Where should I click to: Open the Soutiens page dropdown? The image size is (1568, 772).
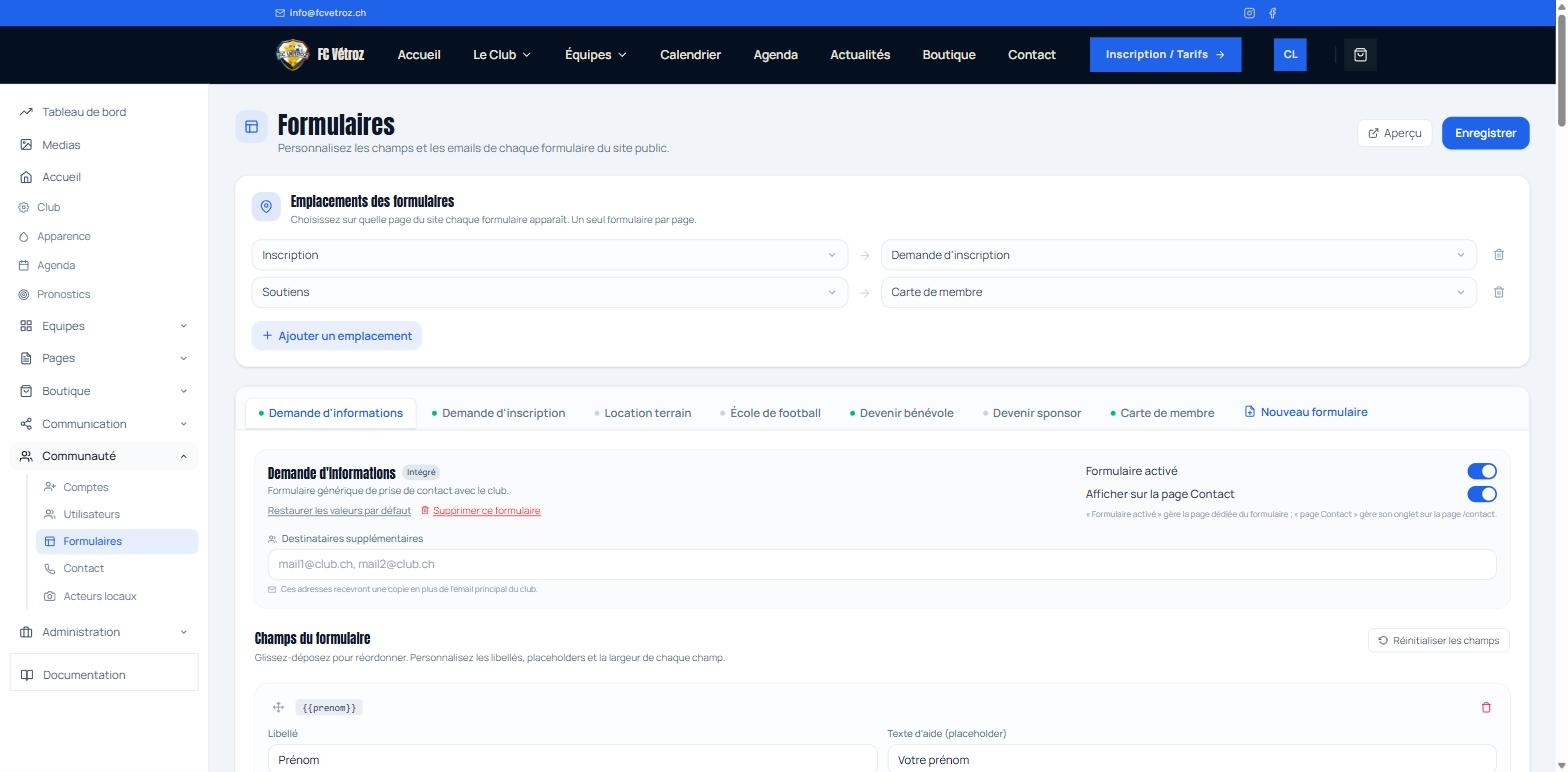pyautogui.click(x=549, y=292)
